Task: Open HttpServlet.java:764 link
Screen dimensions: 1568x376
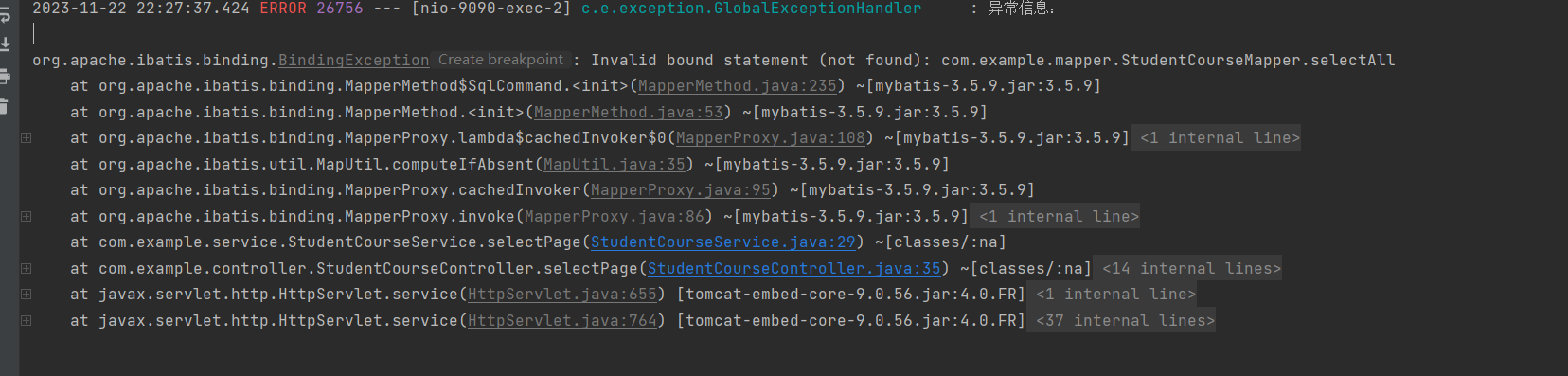Action: [562, 321]
